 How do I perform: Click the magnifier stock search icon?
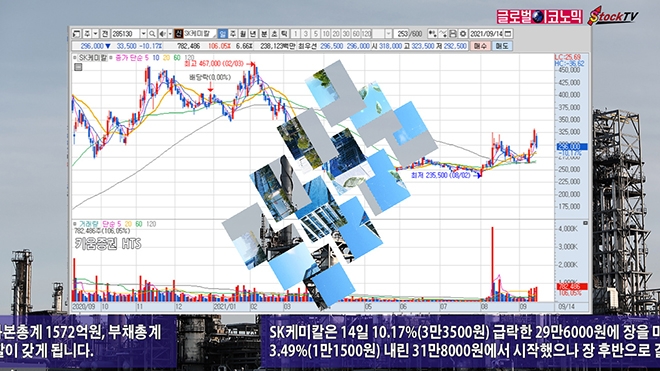pos(152,34)
